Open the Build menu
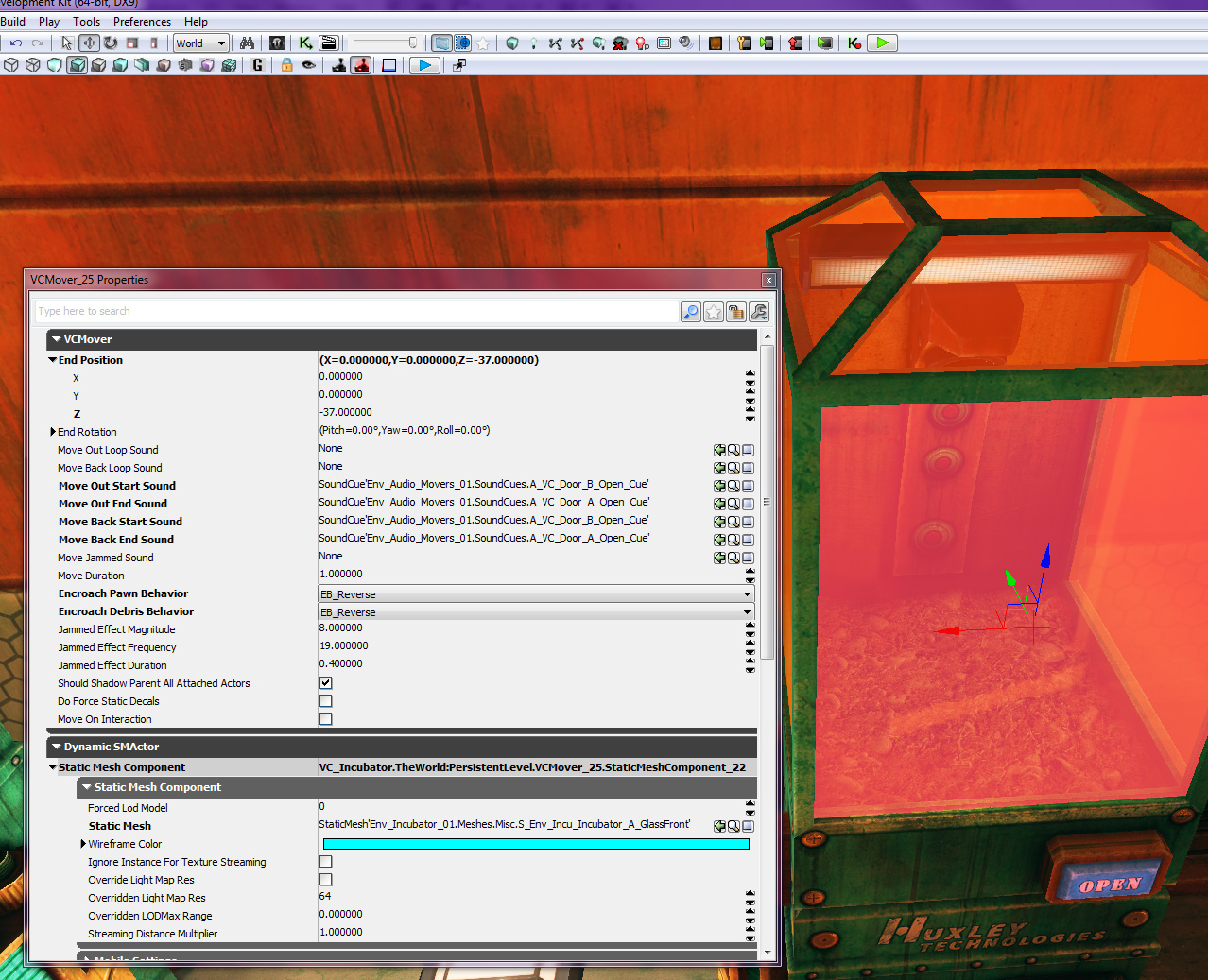Image resolution: width=1208 pixels, height=980 pixels. (13, 22)
